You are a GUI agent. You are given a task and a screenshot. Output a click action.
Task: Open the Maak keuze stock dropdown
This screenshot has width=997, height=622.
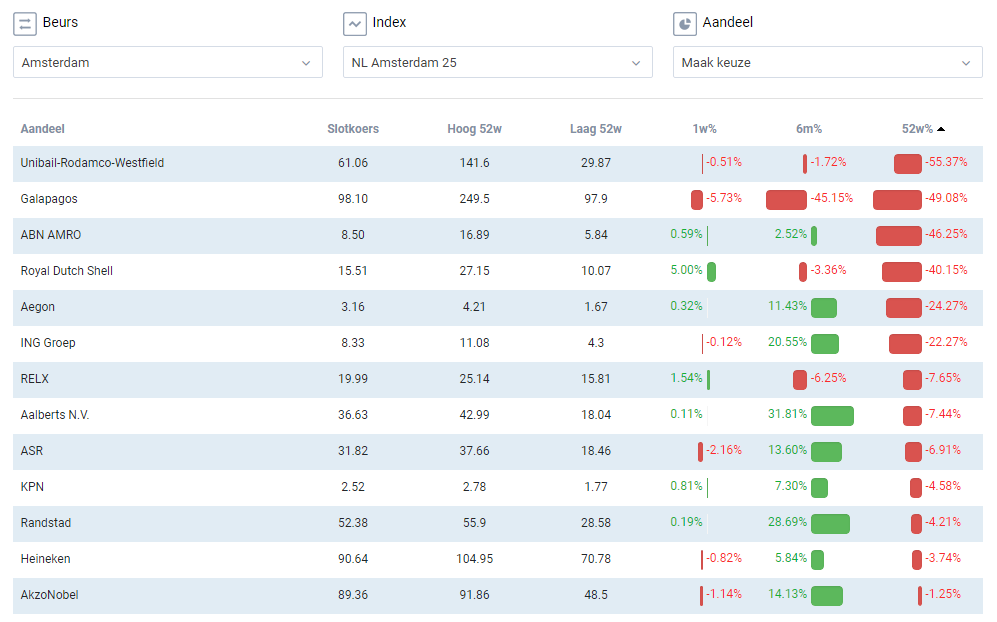tap(828, 62)
